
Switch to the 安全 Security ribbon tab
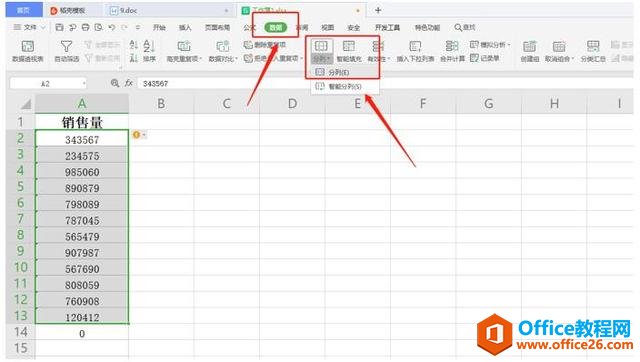353,27
